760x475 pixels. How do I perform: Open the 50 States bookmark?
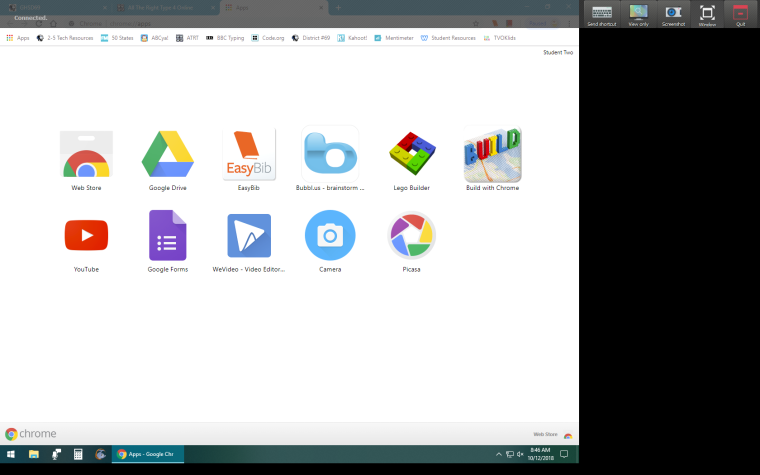pyautogui.click(x=117, y=38)
